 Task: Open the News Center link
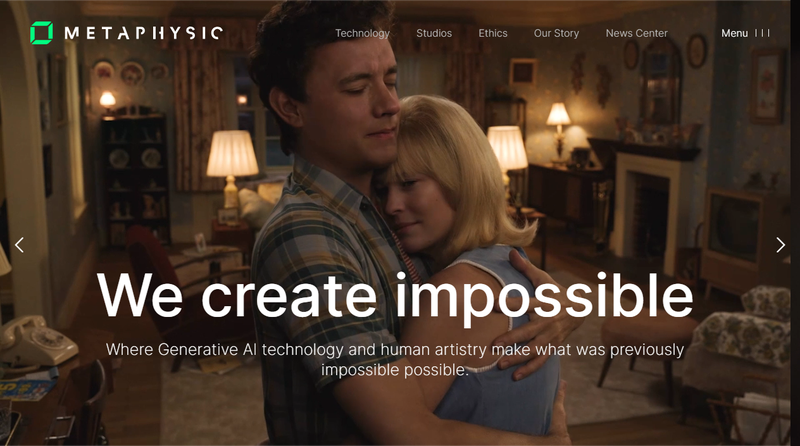click(x=637, y=33)
